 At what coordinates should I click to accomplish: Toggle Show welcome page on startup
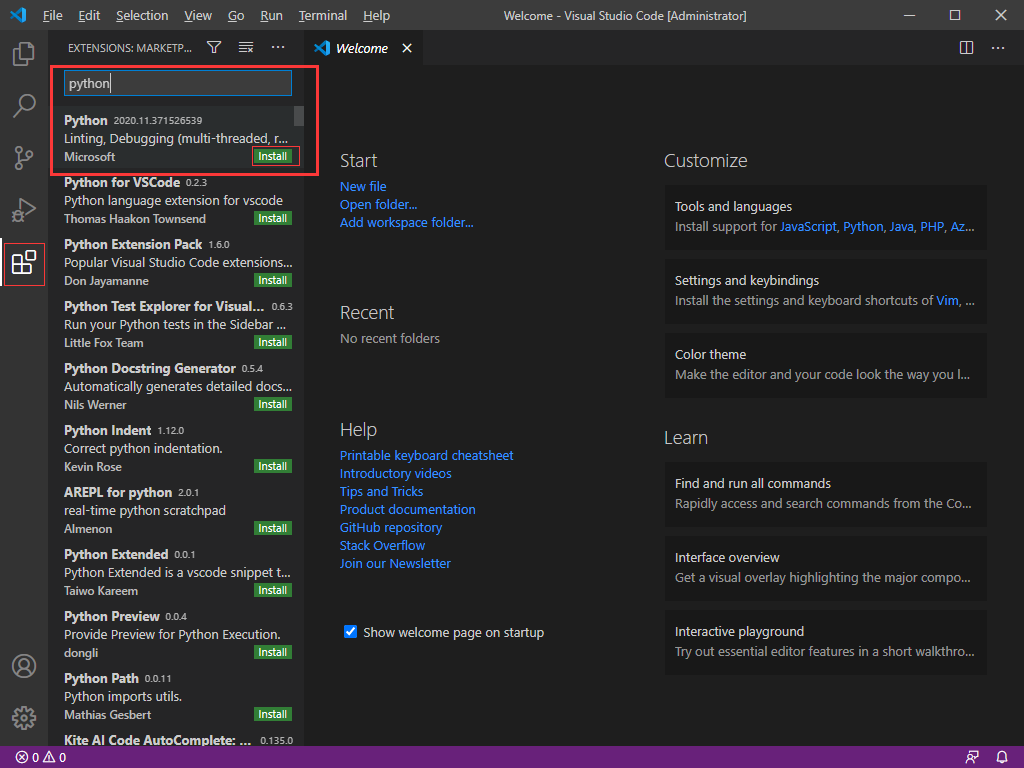(x=350, y=632)
